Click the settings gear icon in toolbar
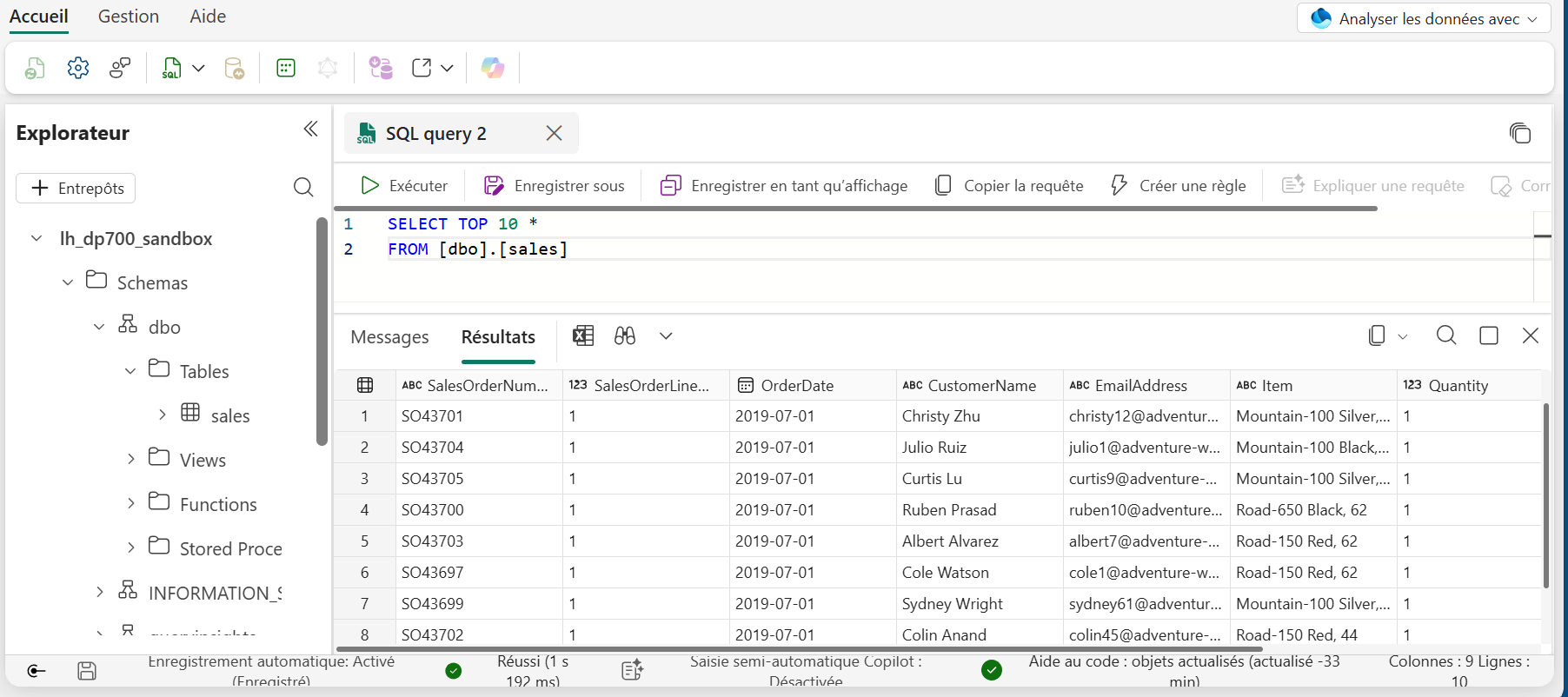Screen dimensions: 1568x697 tap(78, 68)
